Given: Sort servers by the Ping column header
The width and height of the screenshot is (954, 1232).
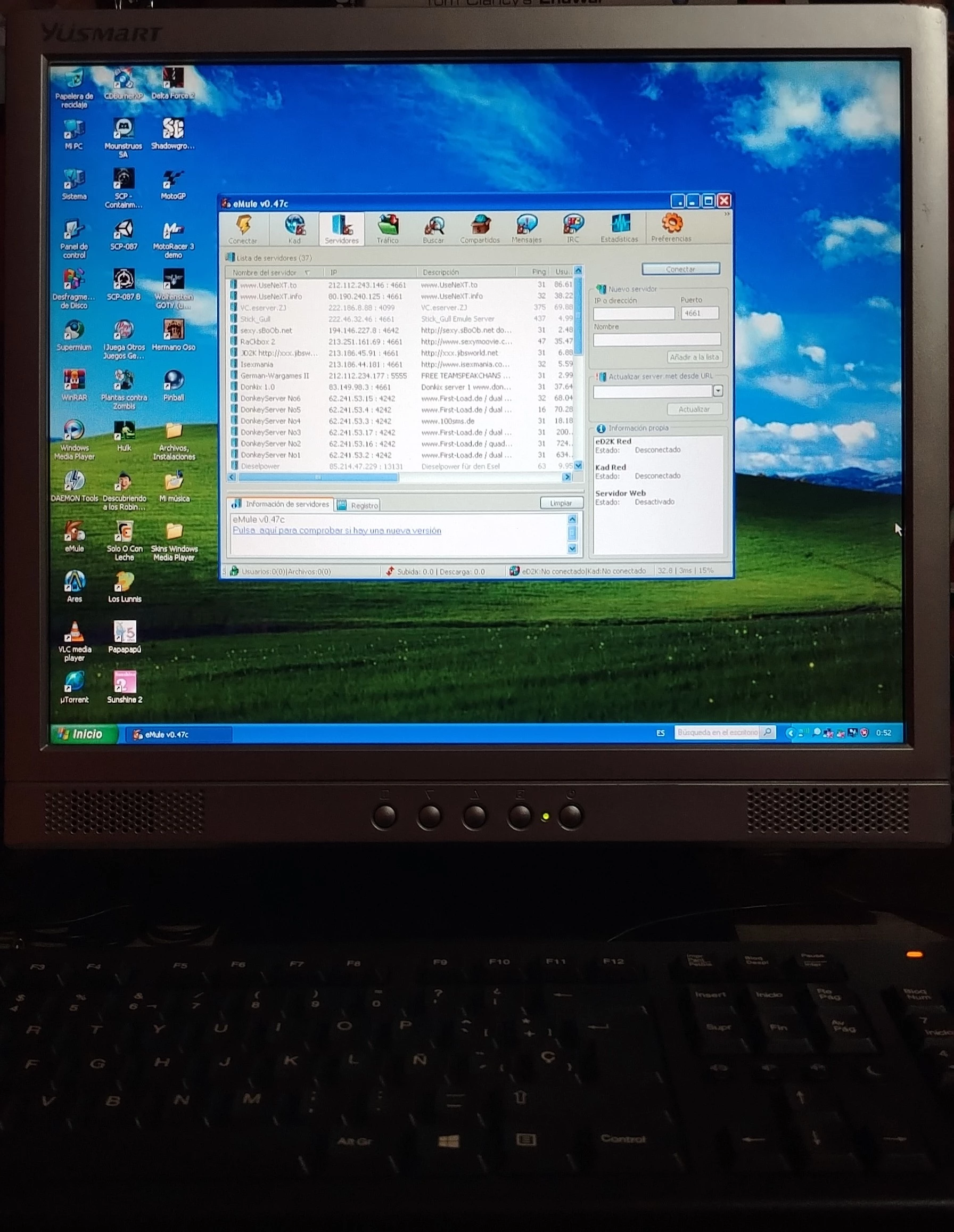Looking at the screenshot, I should 532,272.
